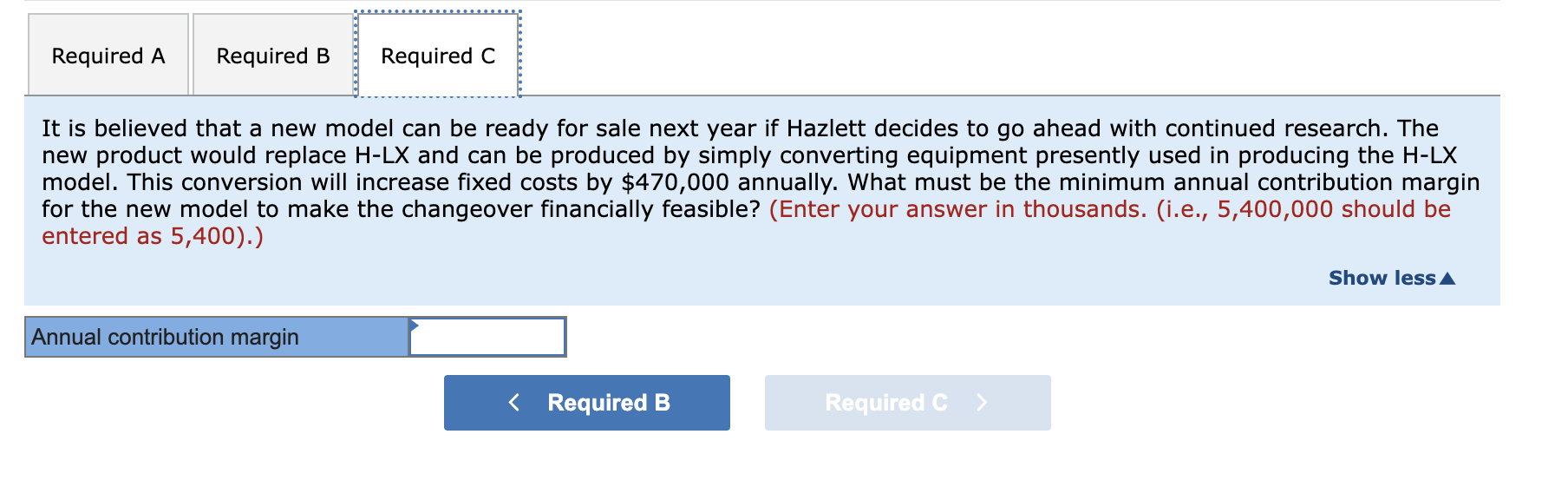Click the blue triangle marker in answer cell
The height and width of the screenshot is (500, 1568).
click(x=415, y=326)
